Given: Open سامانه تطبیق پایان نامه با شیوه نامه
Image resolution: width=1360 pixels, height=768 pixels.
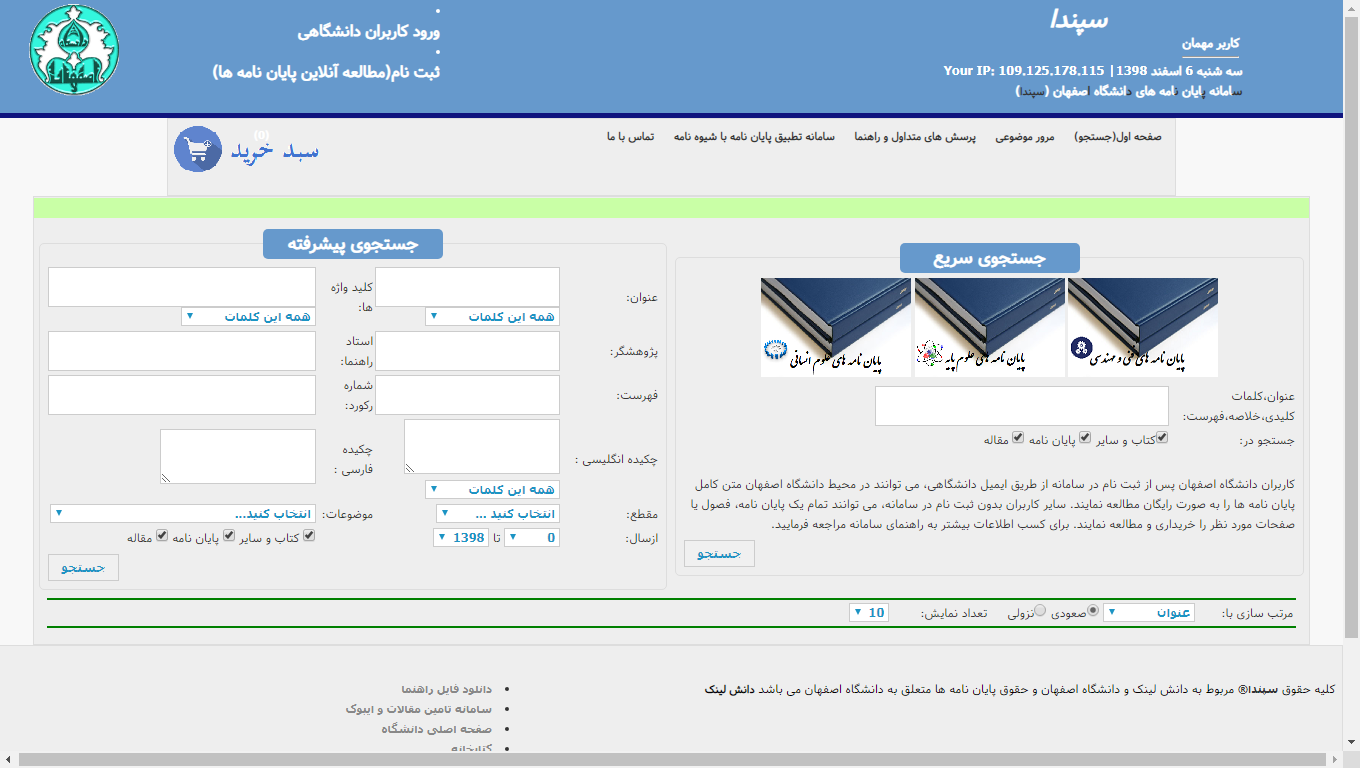Looking at the screenshot, I should click(x=754, y=136).
